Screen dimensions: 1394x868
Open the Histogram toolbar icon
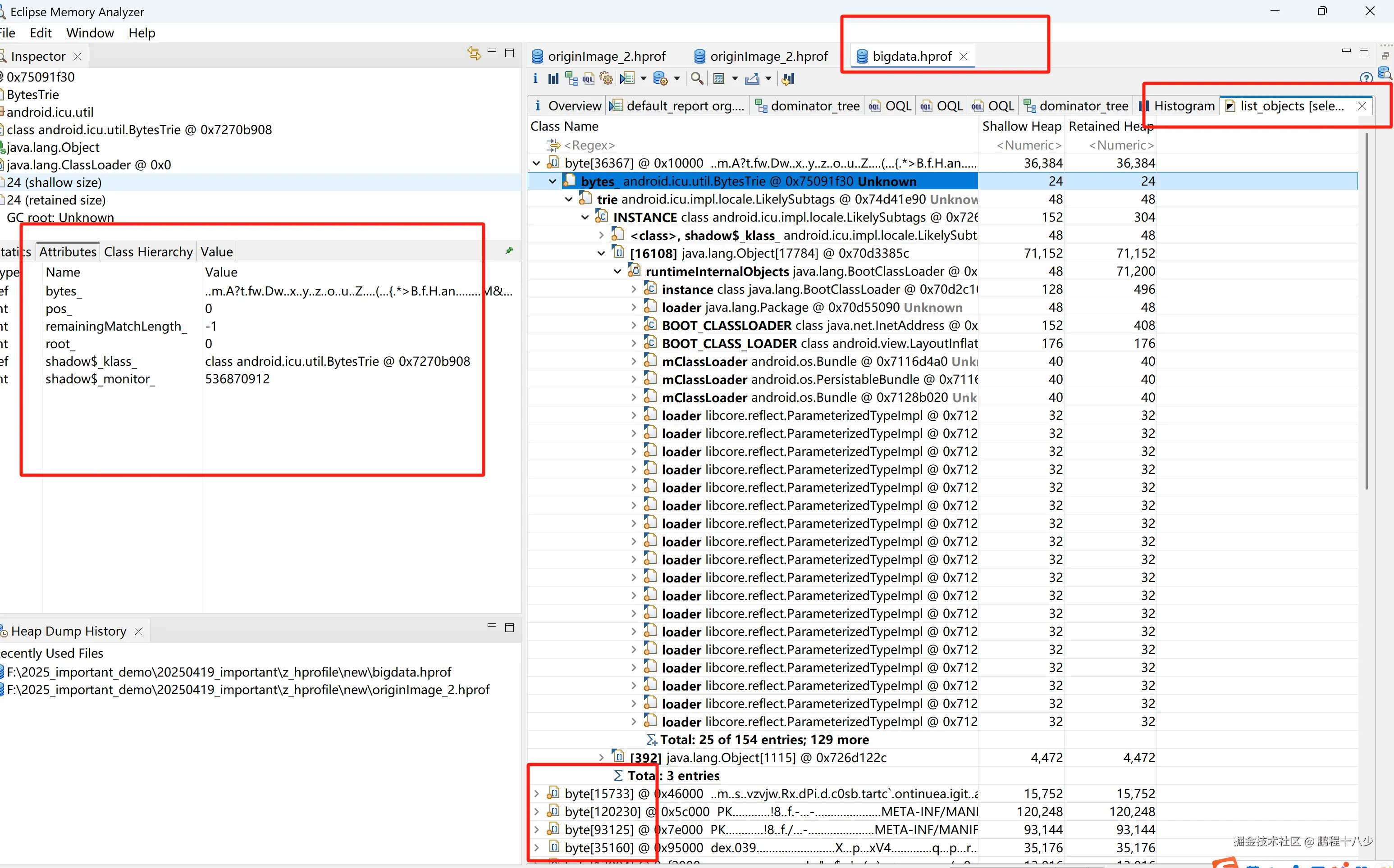coord(553,79)
